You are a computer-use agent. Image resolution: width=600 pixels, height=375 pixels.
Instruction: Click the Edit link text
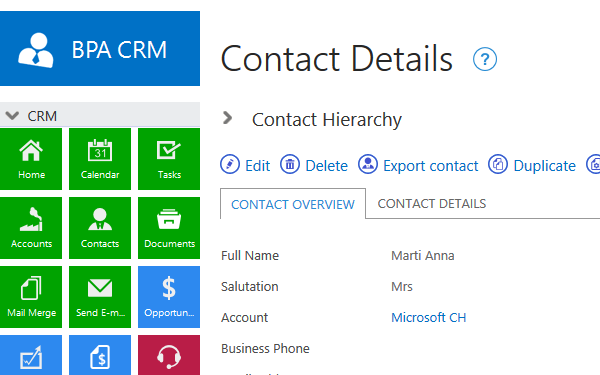point(258,166)
